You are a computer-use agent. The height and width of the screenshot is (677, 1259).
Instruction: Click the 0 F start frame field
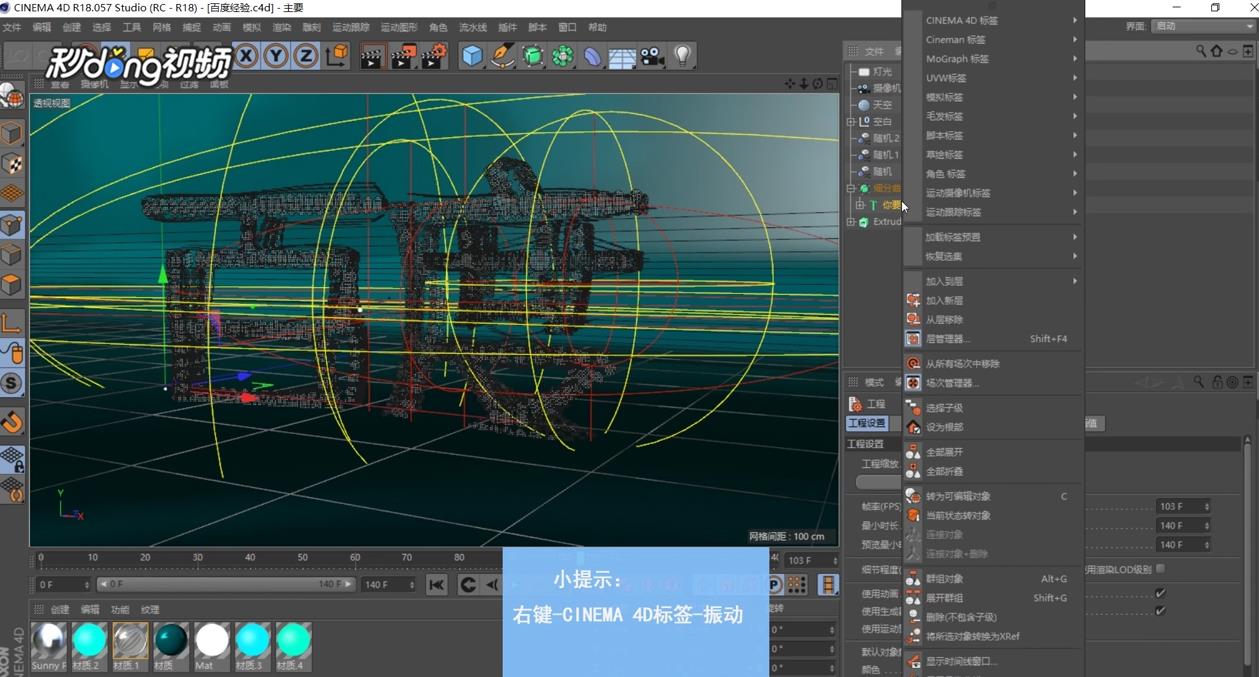tap(62, 585)
